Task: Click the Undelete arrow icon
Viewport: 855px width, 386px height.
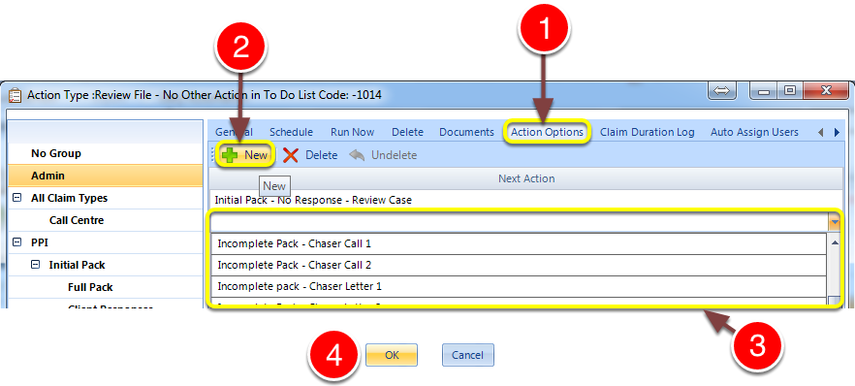Action: tap(357, 155)
